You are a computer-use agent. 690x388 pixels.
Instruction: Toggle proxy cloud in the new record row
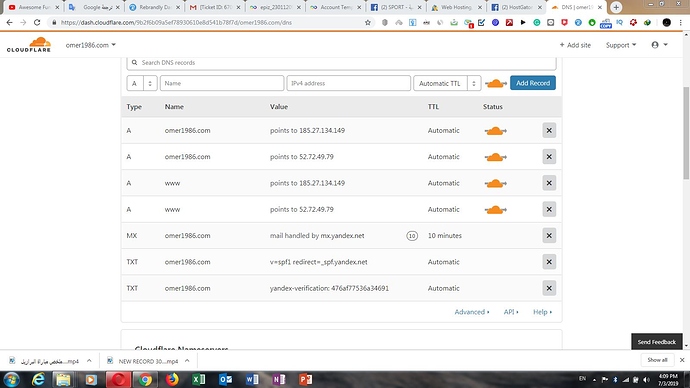tap(495, 83)
